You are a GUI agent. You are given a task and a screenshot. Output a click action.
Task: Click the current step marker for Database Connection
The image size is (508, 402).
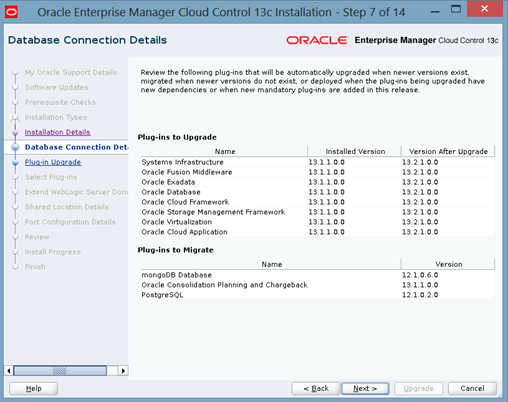tap(15, 147)
